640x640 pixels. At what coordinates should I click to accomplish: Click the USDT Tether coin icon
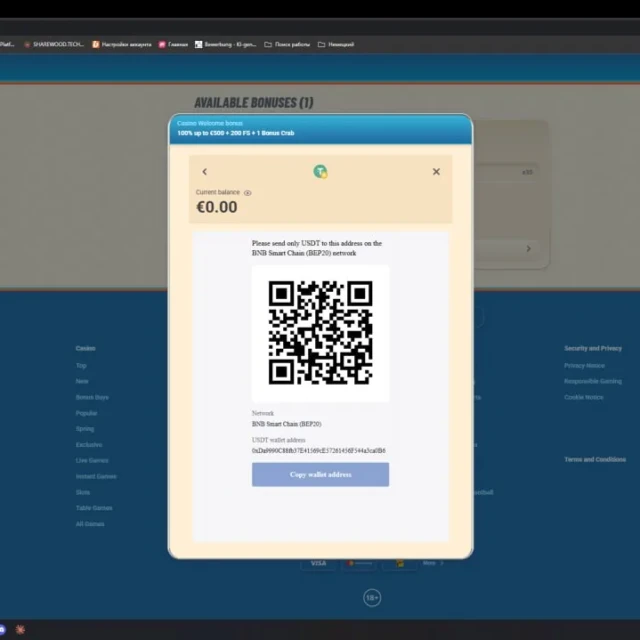click(320, 171)
